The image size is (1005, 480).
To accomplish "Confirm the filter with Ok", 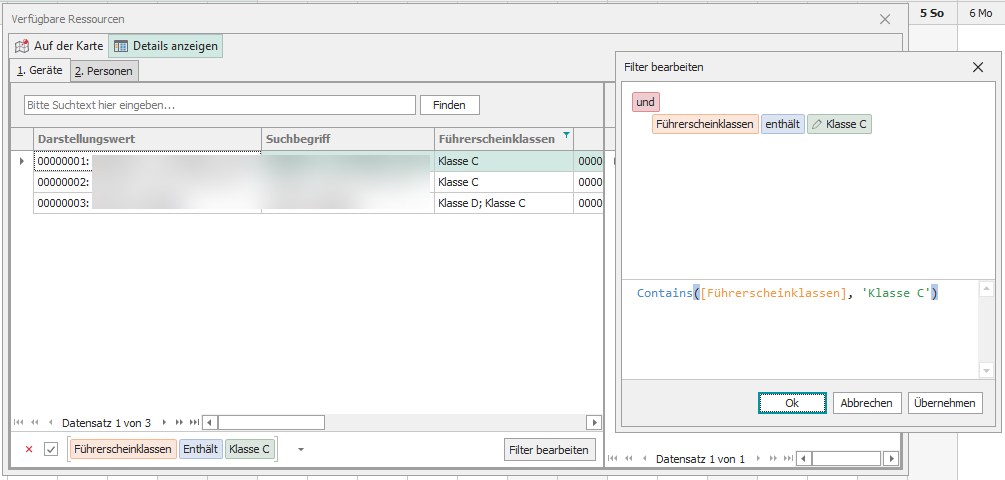I will pos(791,403).
